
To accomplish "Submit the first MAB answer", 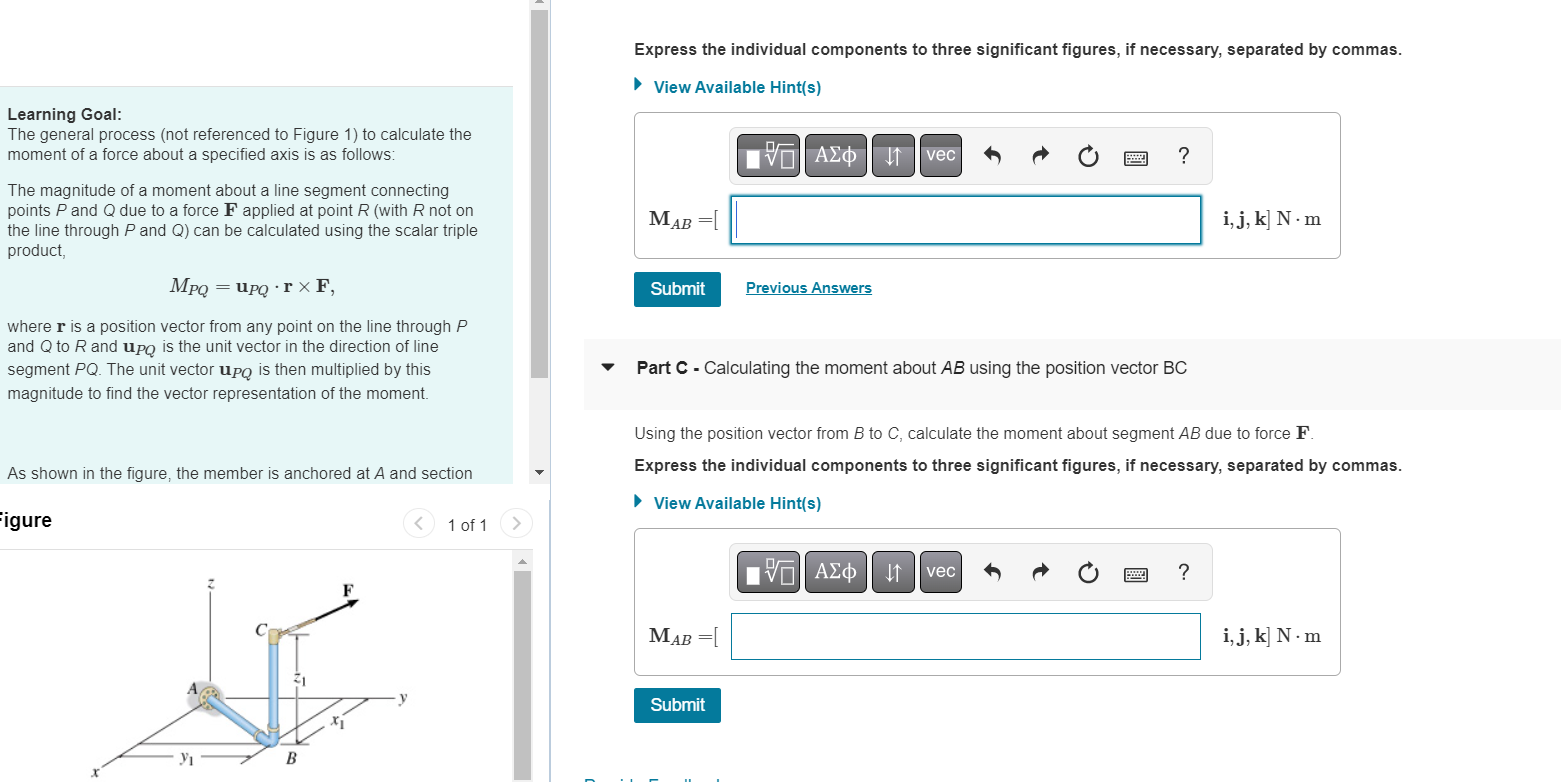I will click(x=677, y=289).
